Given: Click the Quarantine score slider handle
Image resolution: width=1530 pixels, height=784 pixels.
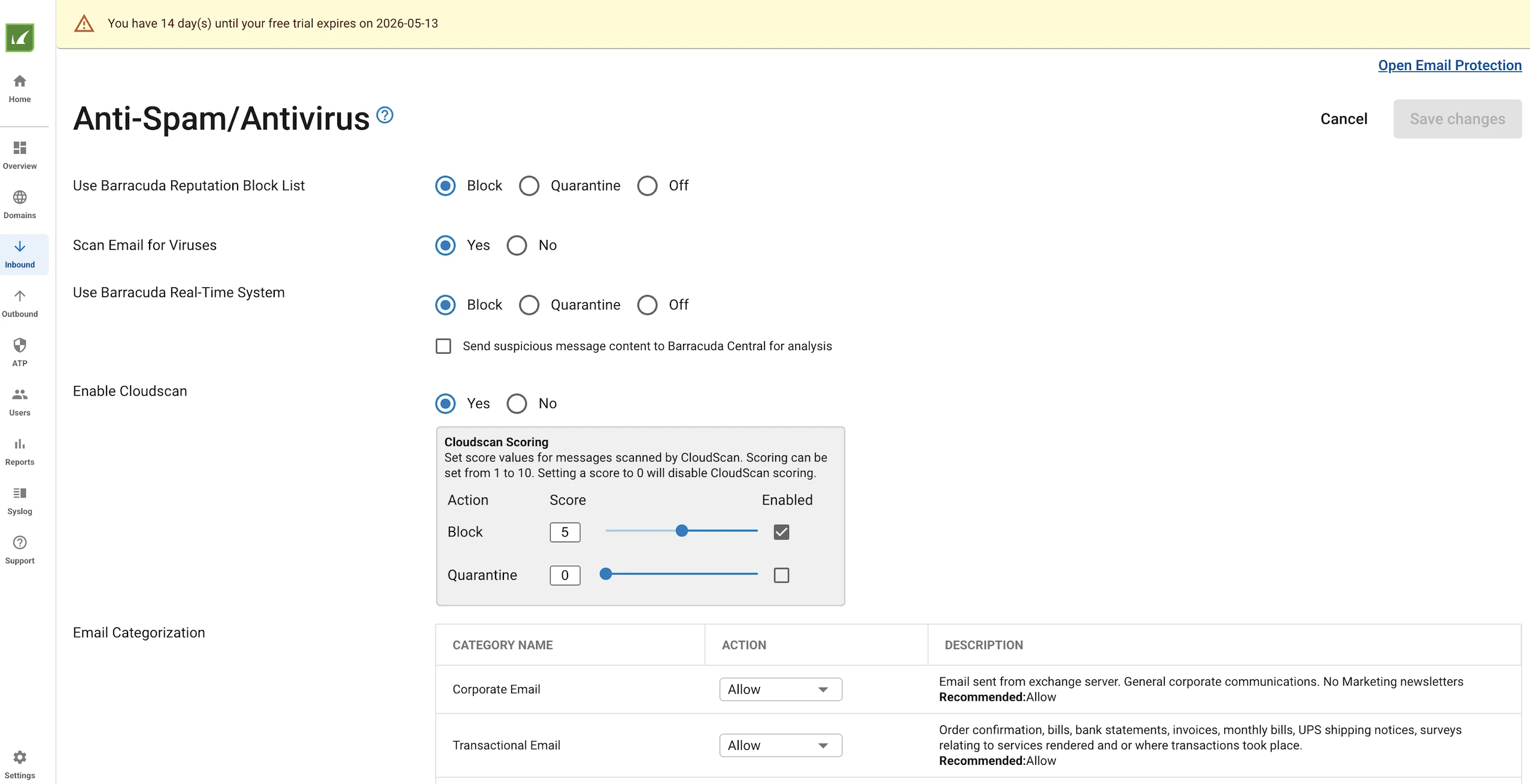Looking at the screenshot, I should (606, 574).
